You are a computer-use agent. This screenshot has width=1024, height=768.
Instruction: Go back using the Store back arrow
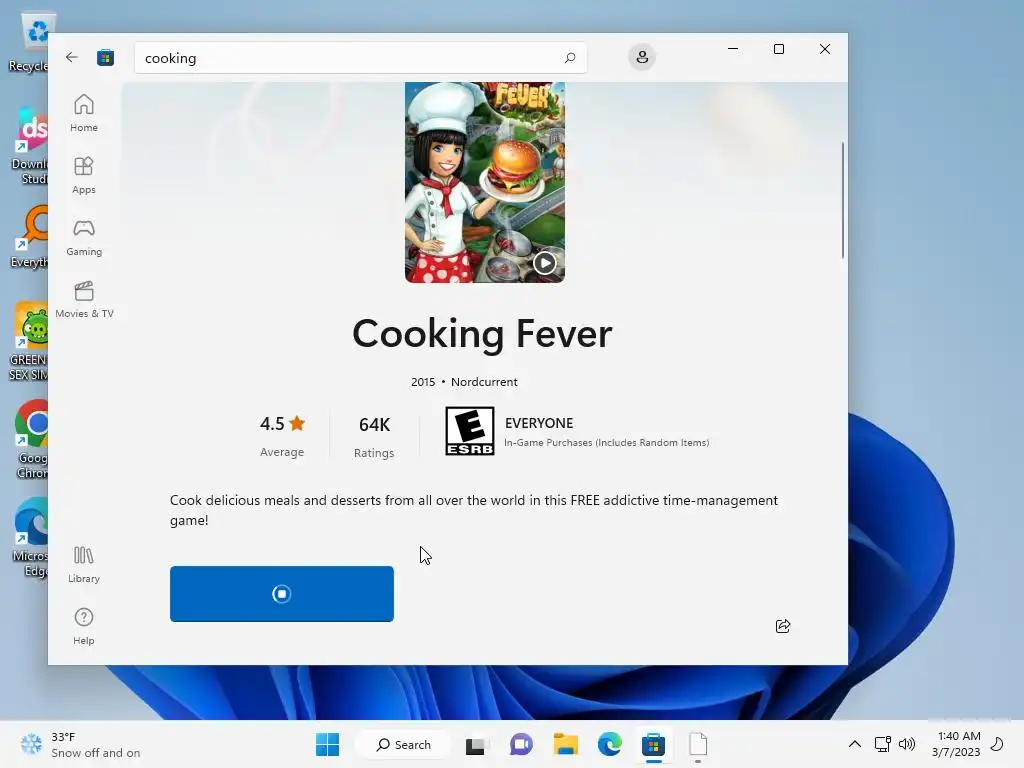coord(72,57)
